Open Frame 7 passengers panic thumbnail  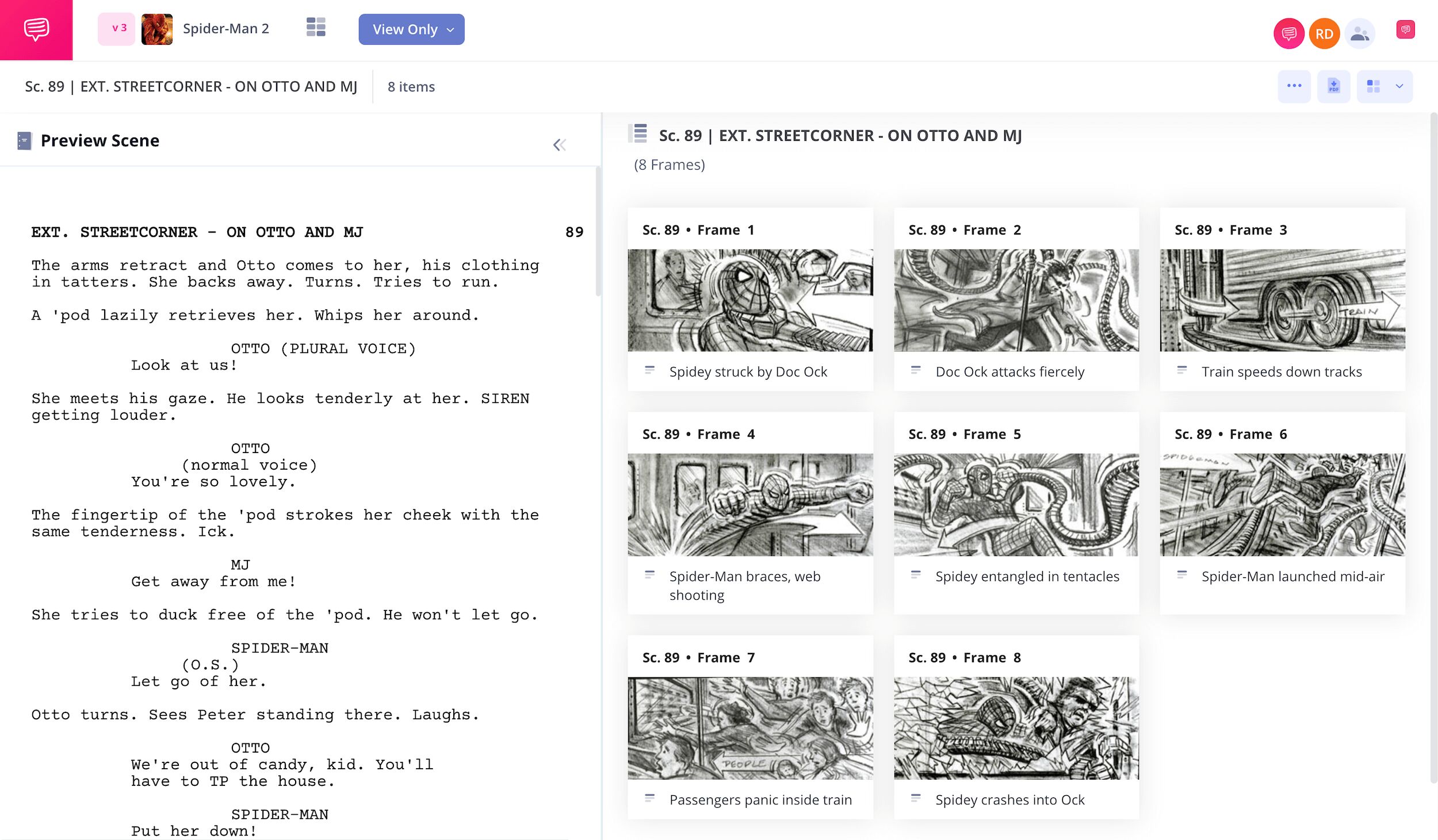point(750,728)
